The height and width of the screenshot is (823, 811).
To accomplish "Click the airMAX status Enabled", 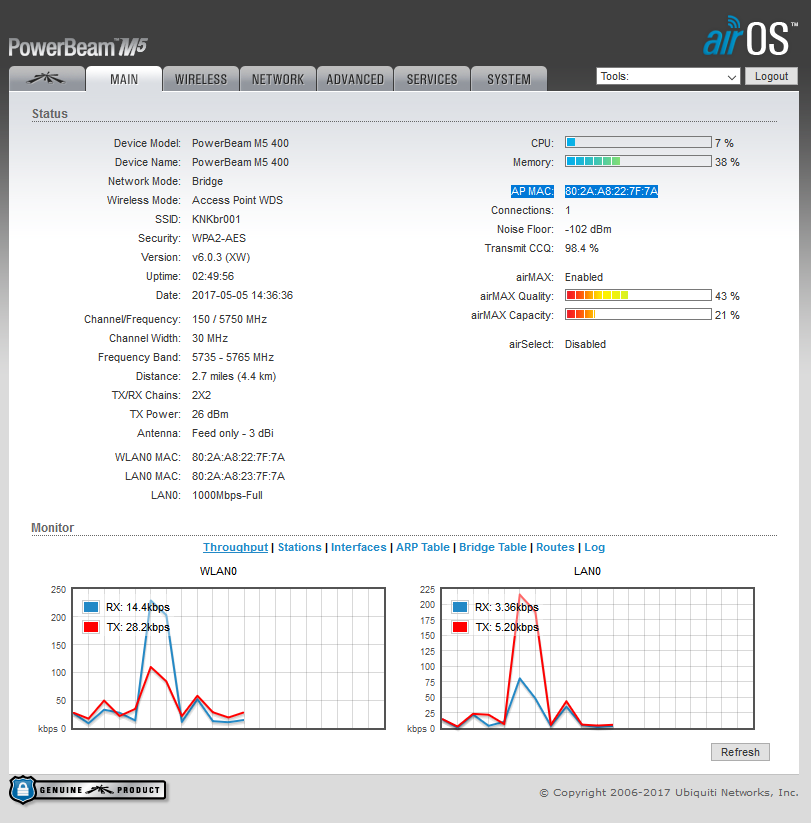I will pyautogui.click(x=584, y=277).
